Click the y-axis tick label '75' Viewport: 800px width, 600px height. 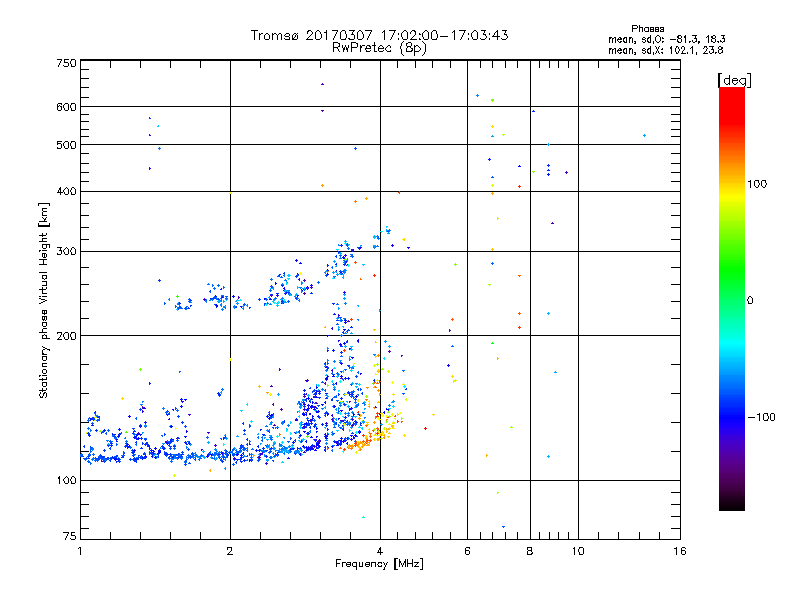pyautogui.click(x=70, y=536)
